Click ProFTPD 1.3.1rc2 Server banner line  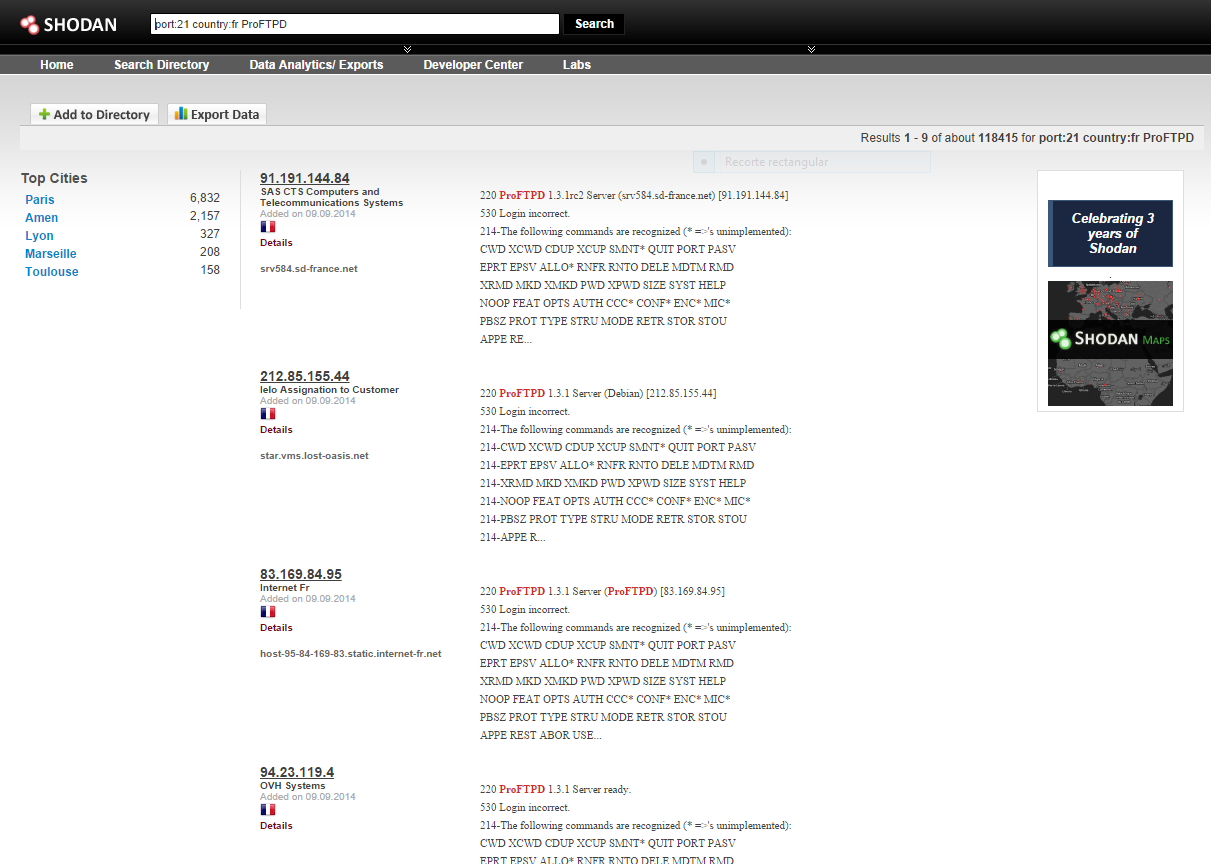pos(634,195)
